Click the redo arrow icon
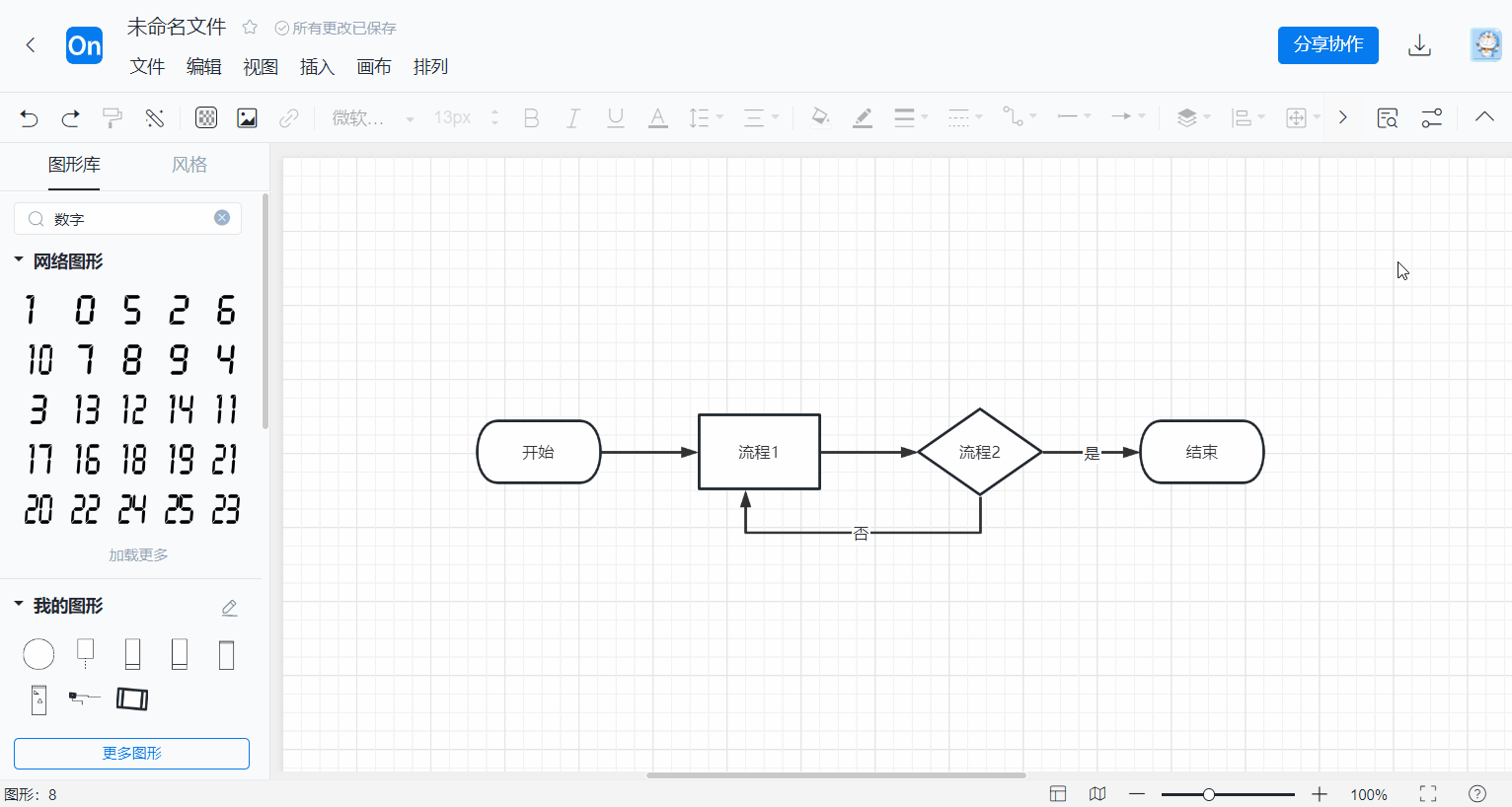The image size is (1512, 807). (x=70, y=118)
